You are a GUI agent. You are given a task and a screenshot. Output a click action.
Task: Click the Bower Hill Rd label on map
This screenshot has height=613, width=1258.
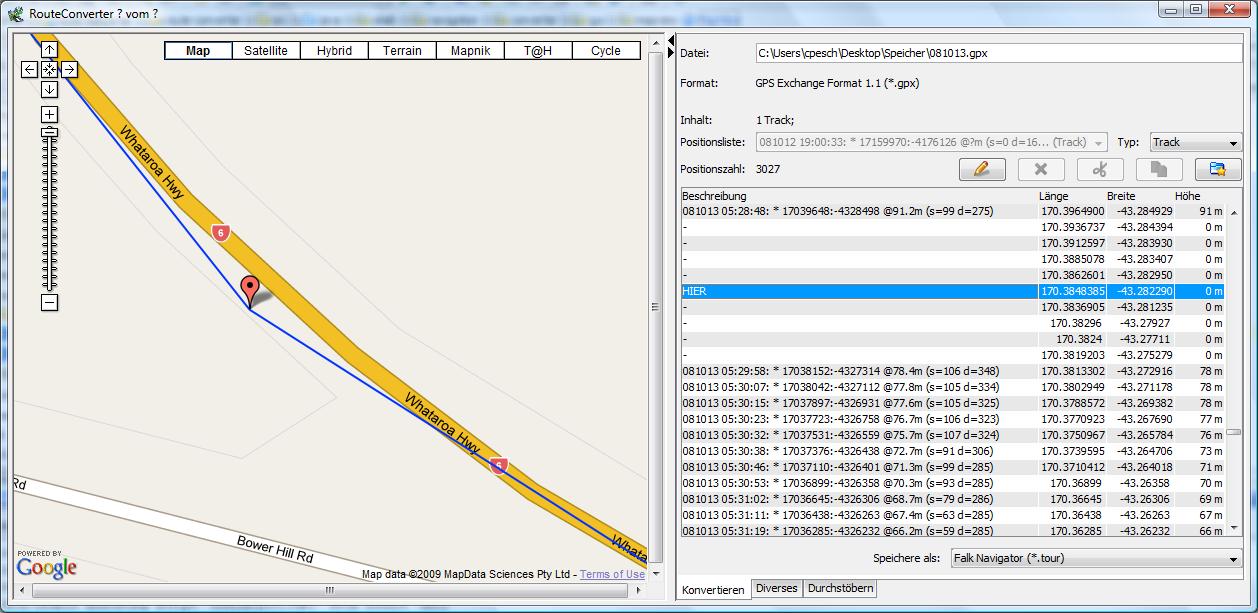275,548
